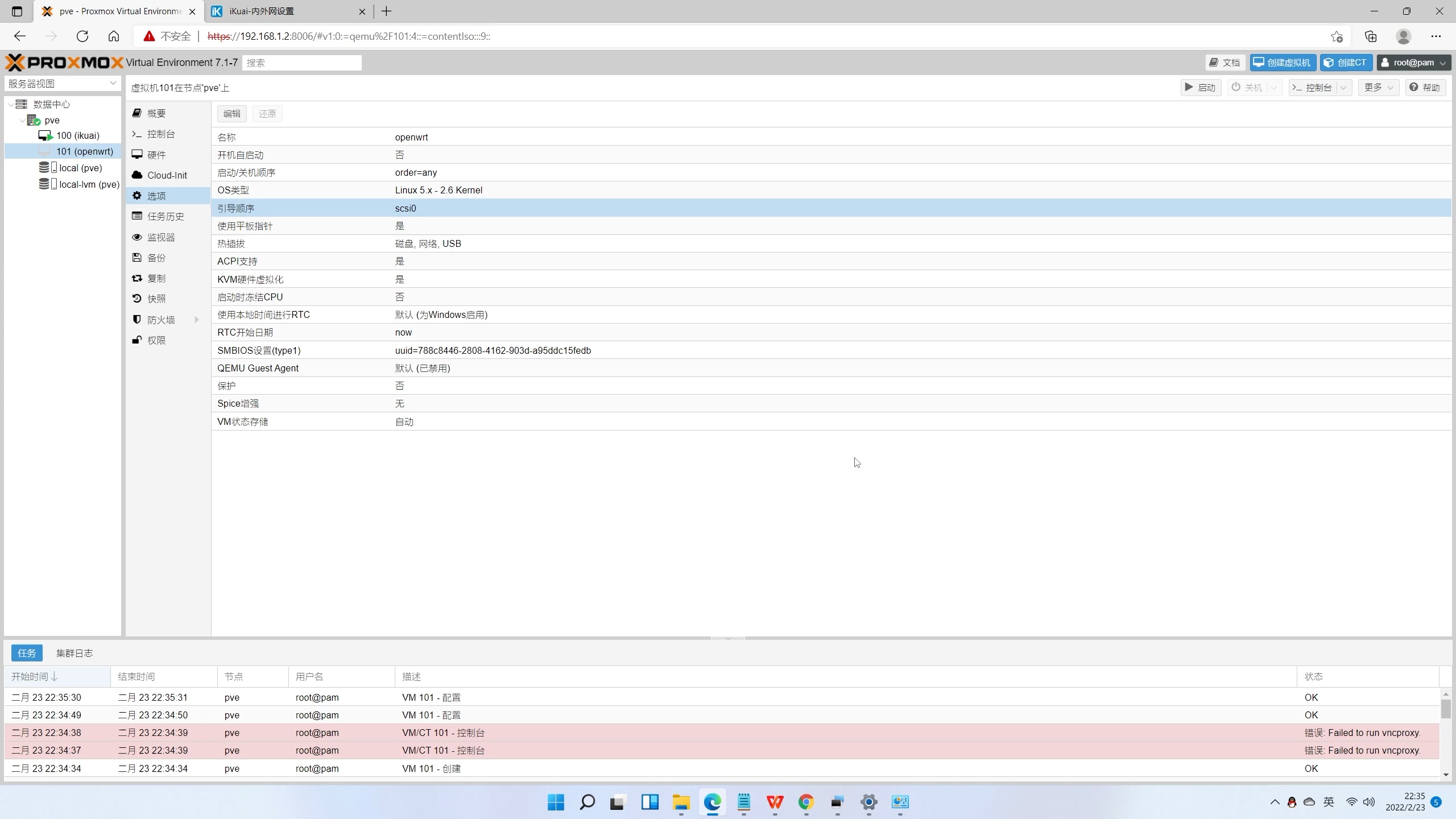The height and width of the screenshot is (819, 1456).
Task: Open the root@pam user menu
Action: coord(1413,63)
